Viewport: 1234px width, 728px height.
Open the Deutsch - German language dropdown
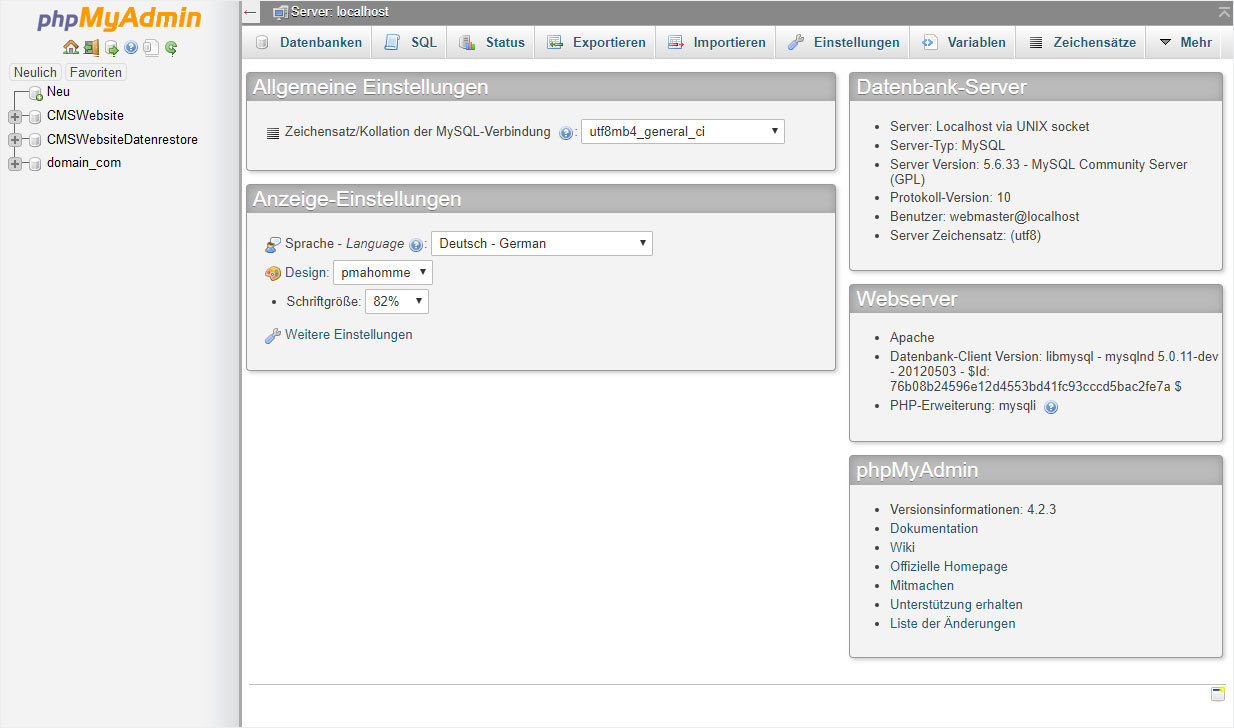coord(541,243)
